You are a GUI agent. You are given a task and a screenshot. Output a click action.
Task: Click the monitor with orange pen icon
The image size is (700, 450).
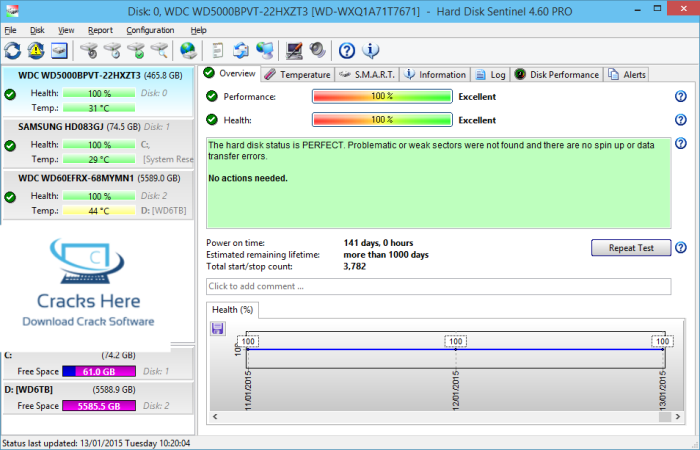(x=294, y=50)
